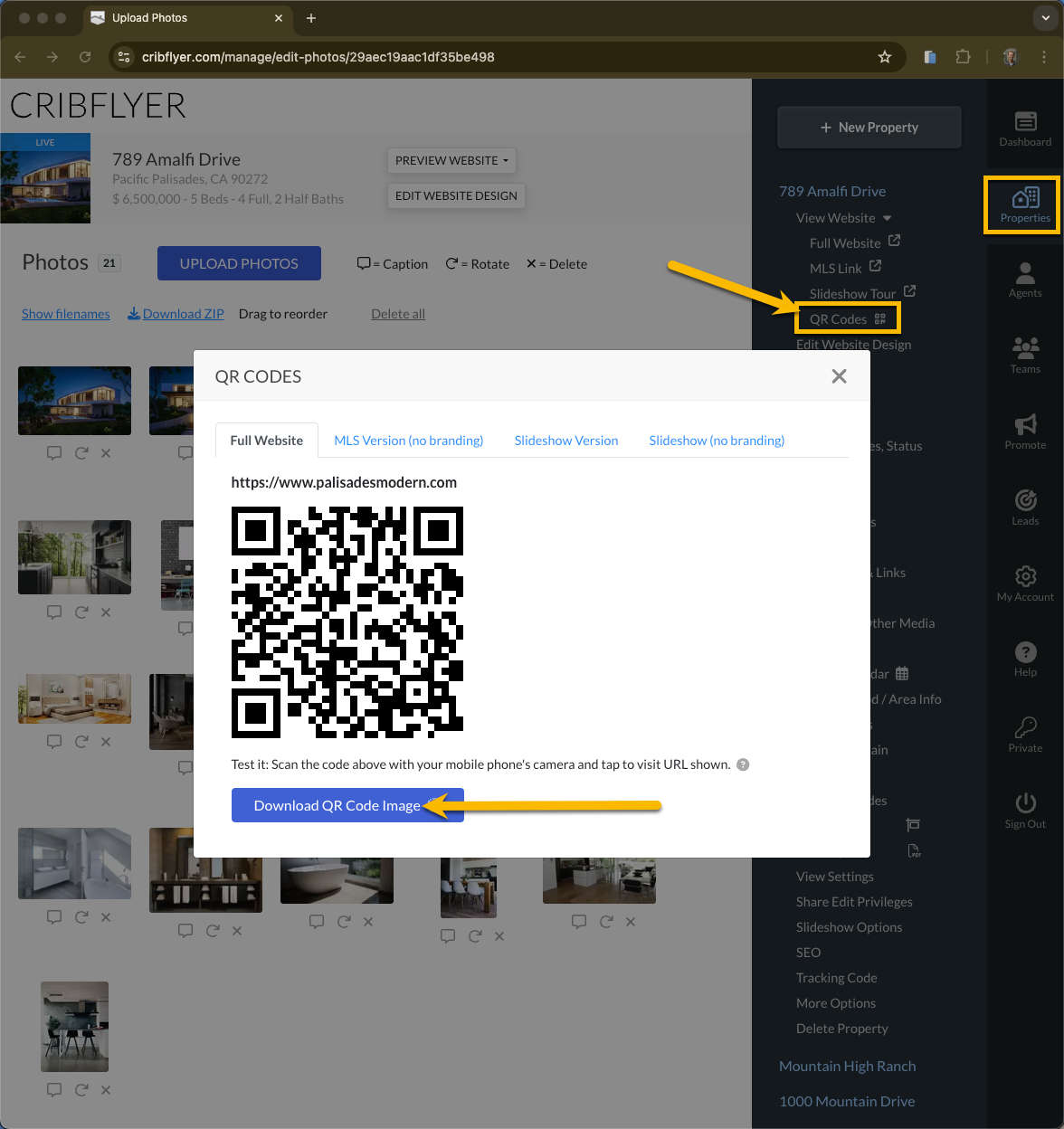Rotate the bathtub photo
Viewport: 1064px width, 1129px height.
coord(344,922)
